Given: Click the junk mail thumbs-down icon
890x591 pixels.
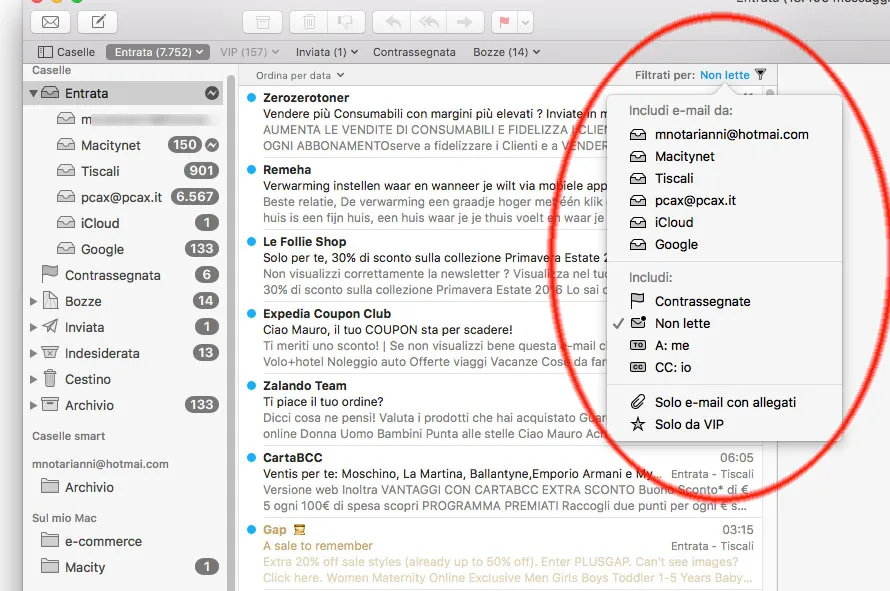Looking at the screenshot, I should 347,20.
